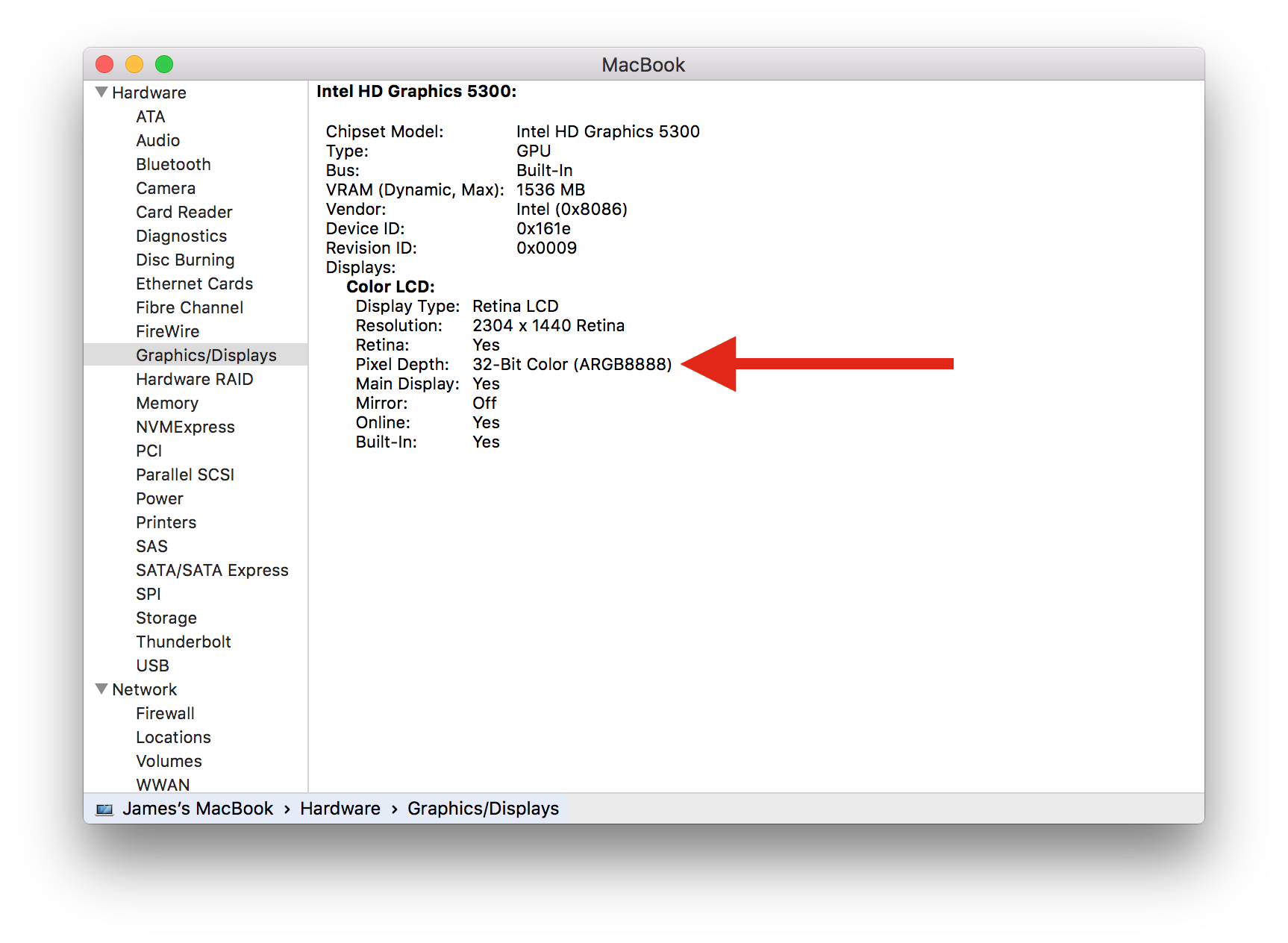1288x943 pixels.
Task: Open the Printers entry
Action: pos(166,522)
